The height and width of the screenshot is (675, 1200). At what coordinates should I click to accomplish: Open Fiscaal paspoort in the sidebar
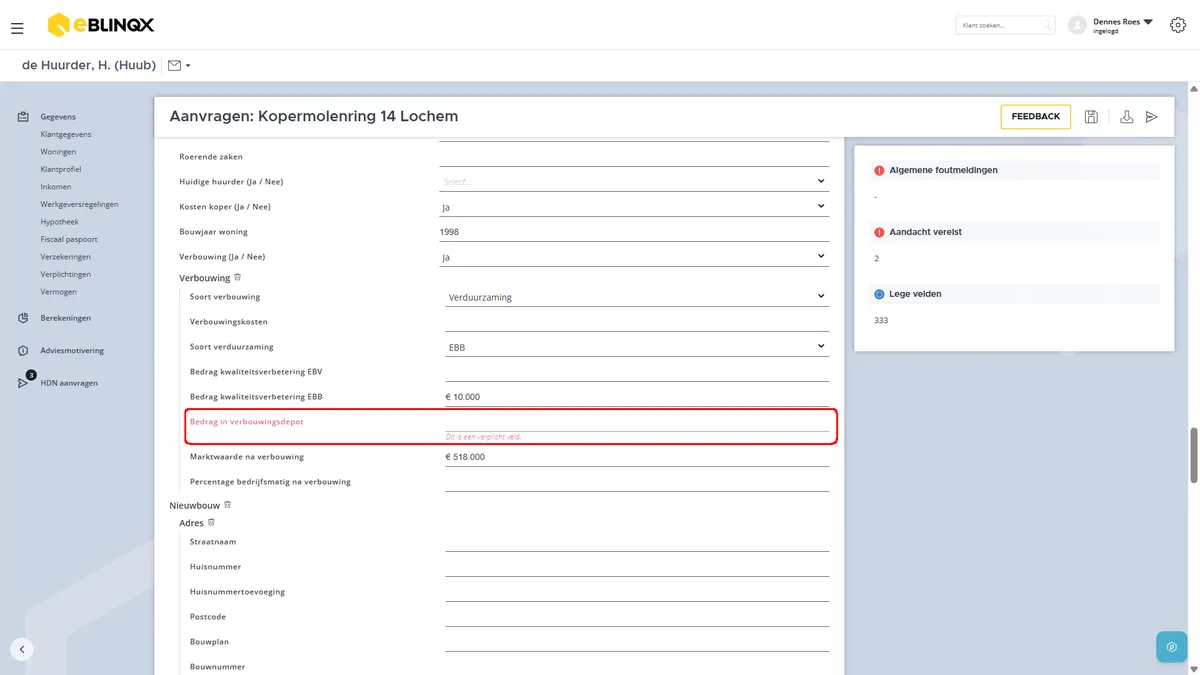(x=69, y=239)
